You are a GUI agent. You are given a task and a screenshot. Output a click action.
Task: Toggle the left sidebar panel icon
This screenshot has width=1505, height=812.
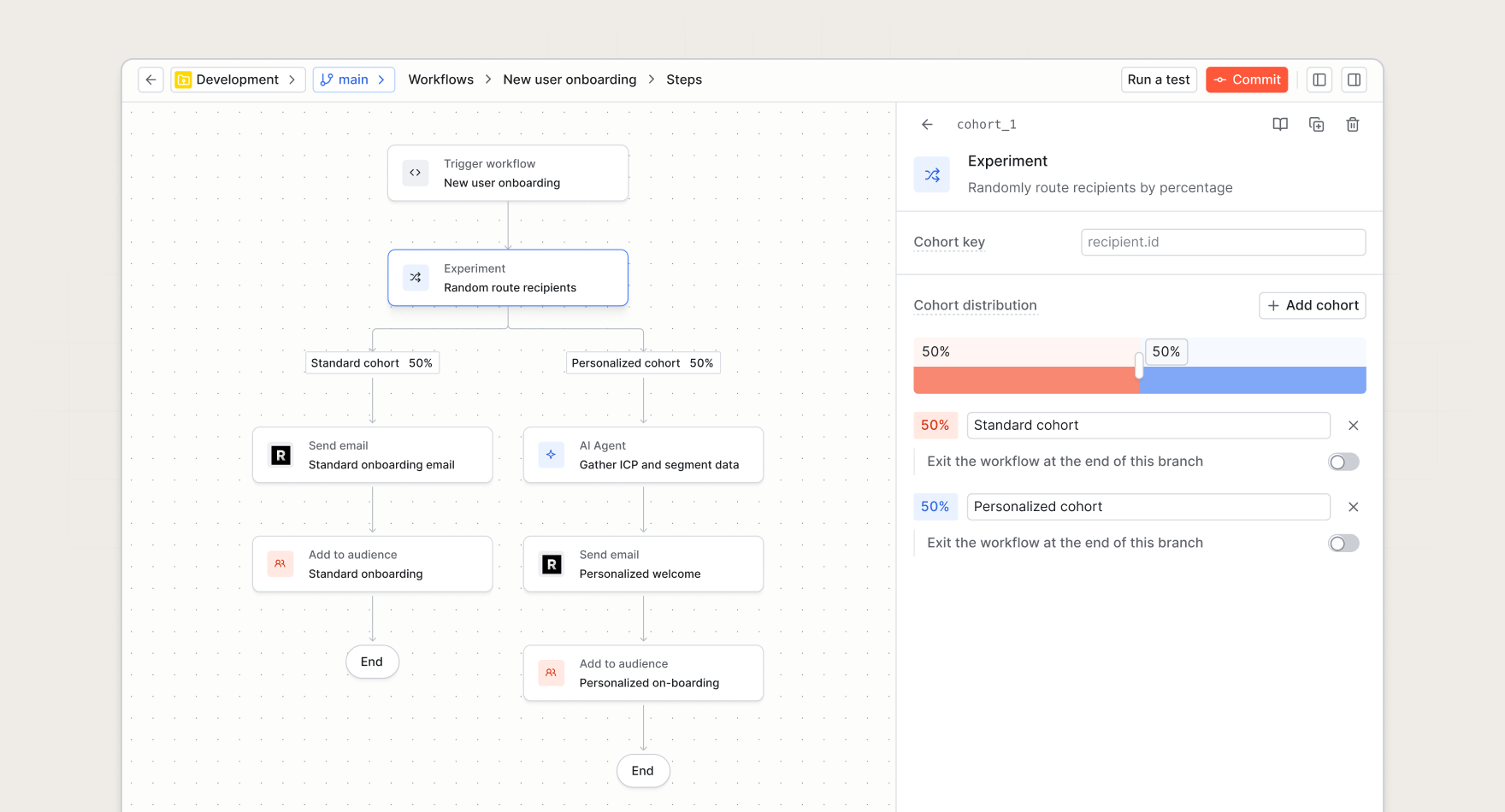click(1319, 79)
